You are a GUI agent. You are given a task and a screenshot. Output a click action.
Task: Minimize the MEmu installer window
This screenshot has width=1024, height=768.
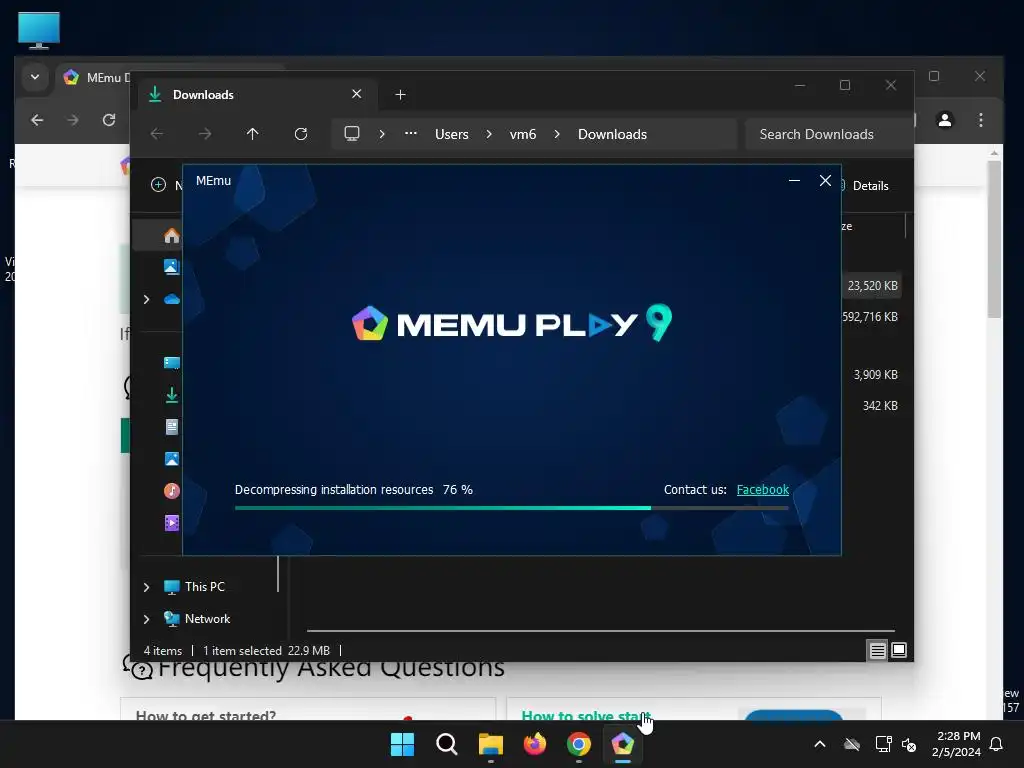click(794, 181)
